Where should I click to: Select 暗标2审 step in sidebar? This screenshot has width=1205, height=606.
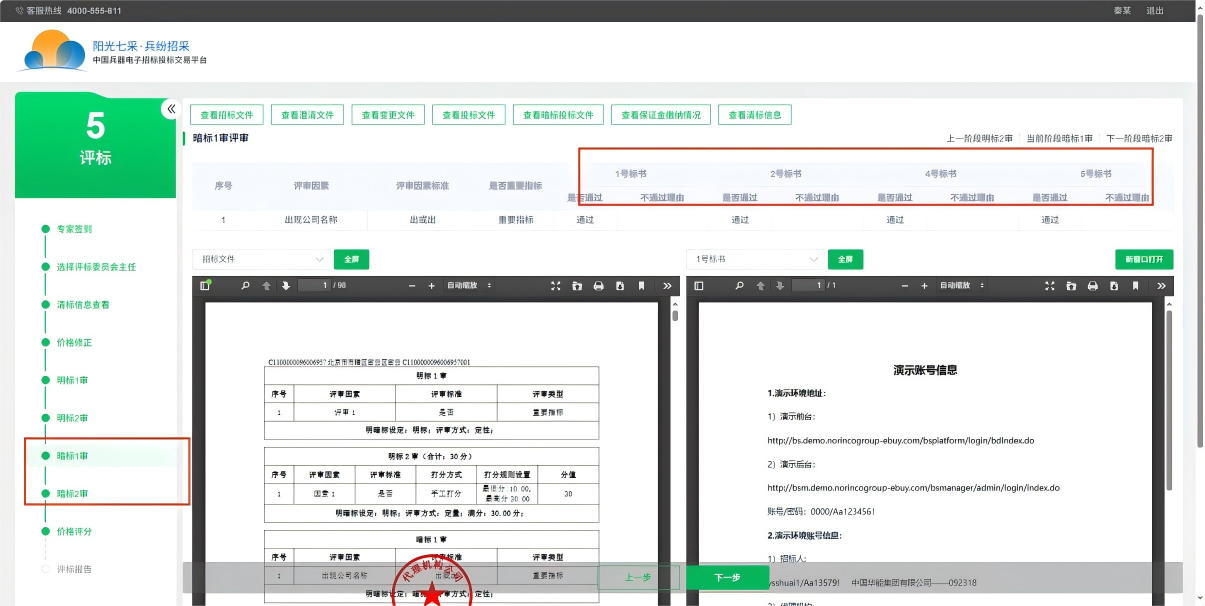coord(72,494)
